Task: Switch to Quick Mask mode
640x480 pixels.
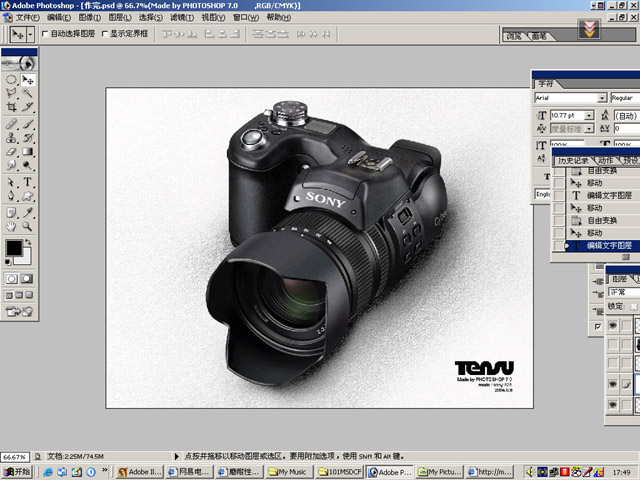Action: (27, 279)
